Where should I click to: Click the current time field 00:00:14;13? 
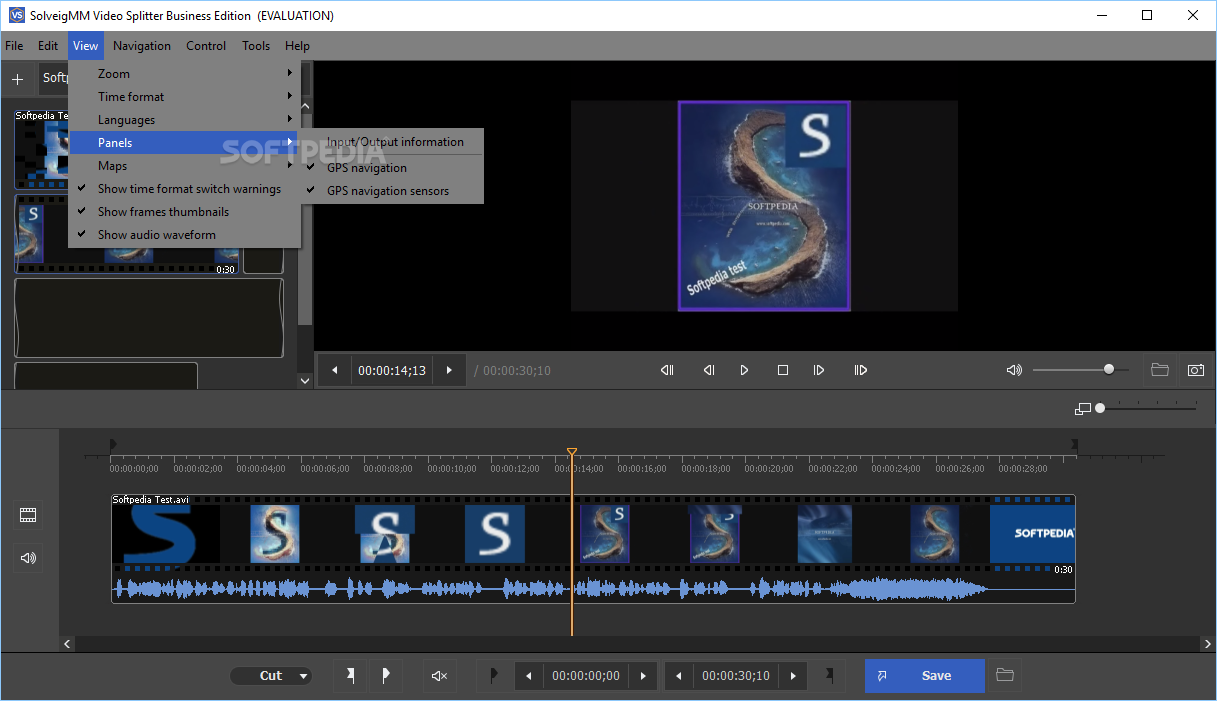(x=392, y=370)
